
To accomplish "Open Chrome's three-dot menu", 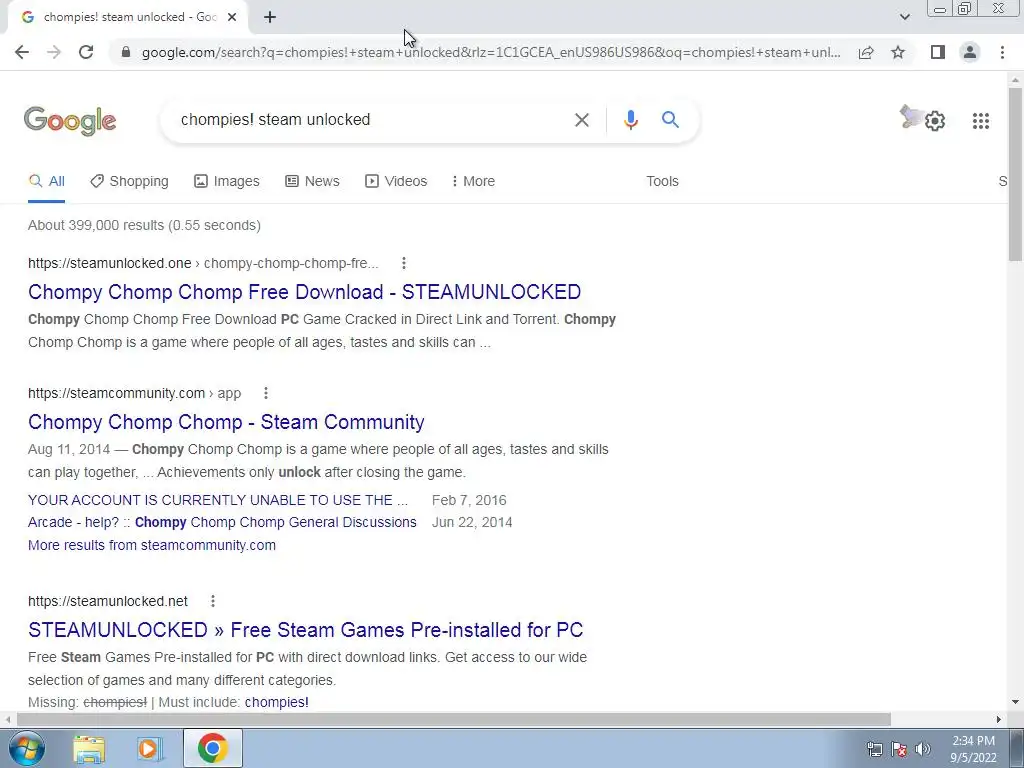I will point(1002,52).
